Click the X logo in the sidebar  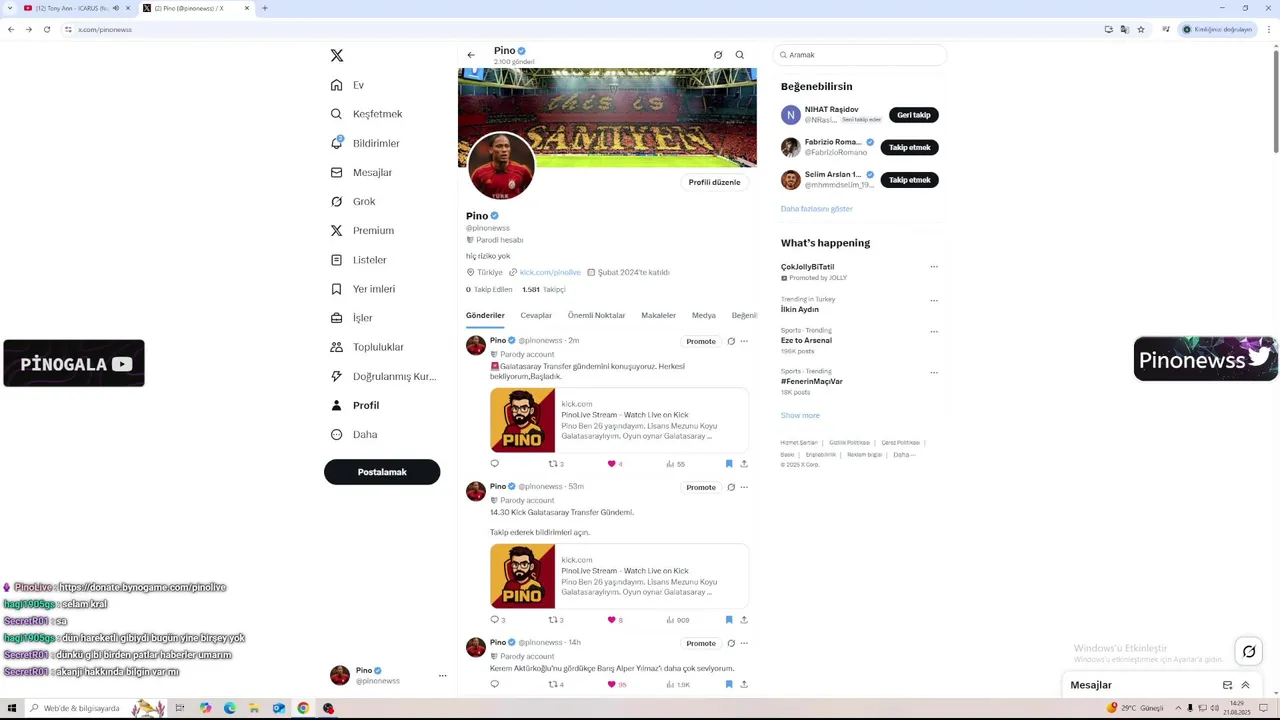pos(337,56)
